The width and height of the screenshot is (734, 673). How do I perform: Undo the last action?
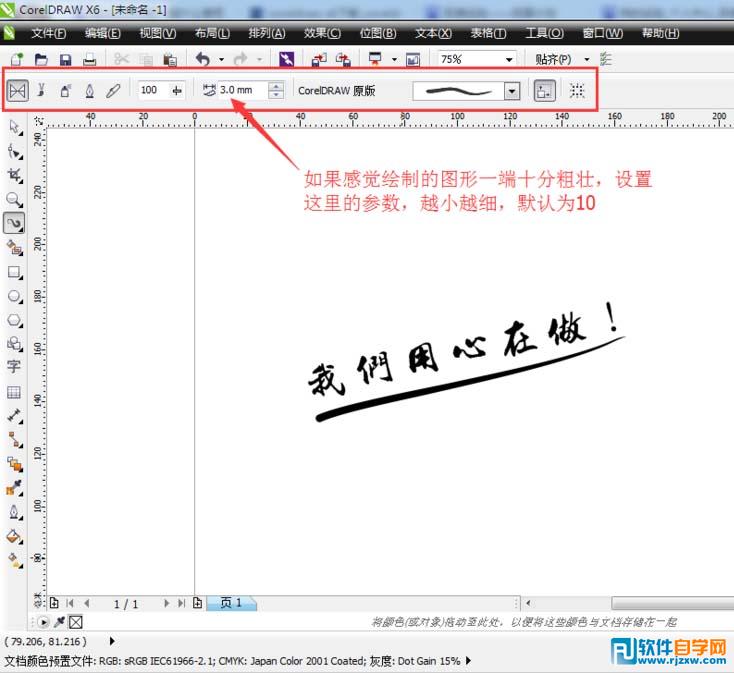tap(203, 59)
